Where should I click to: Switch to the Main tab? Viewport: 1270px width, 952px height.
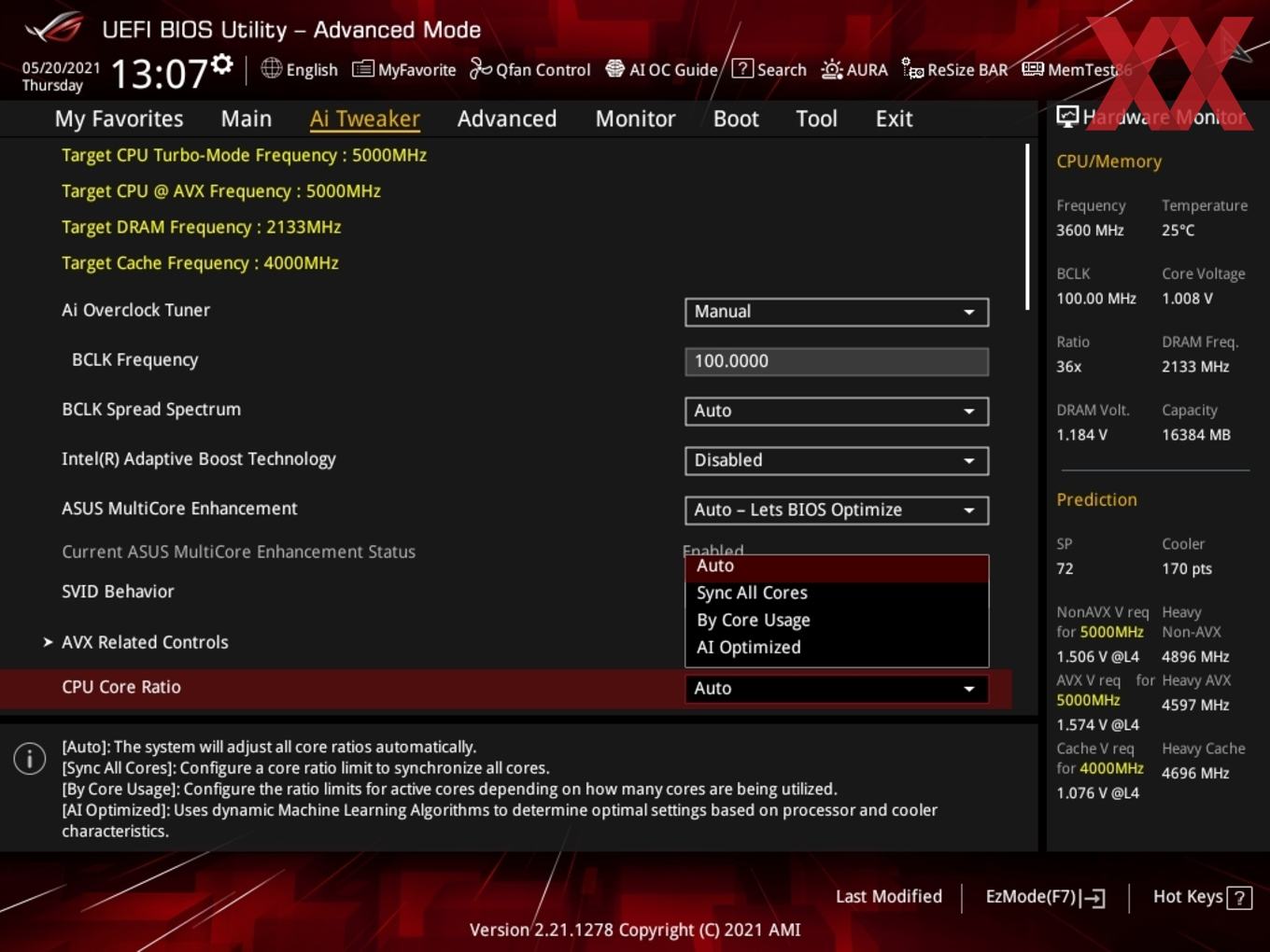247,119
